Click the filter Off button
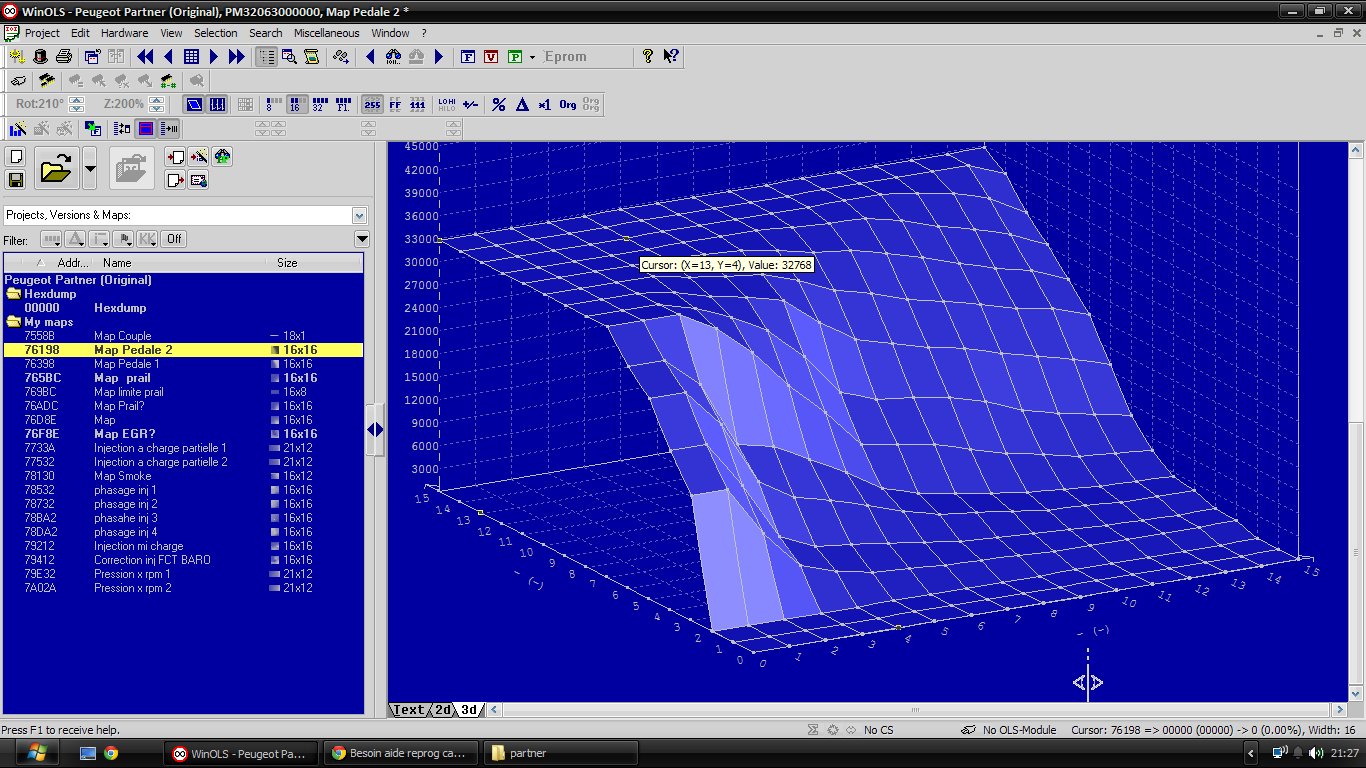Image resolution: width=1366 pixels, height=768 pixels. pos(174,239)
